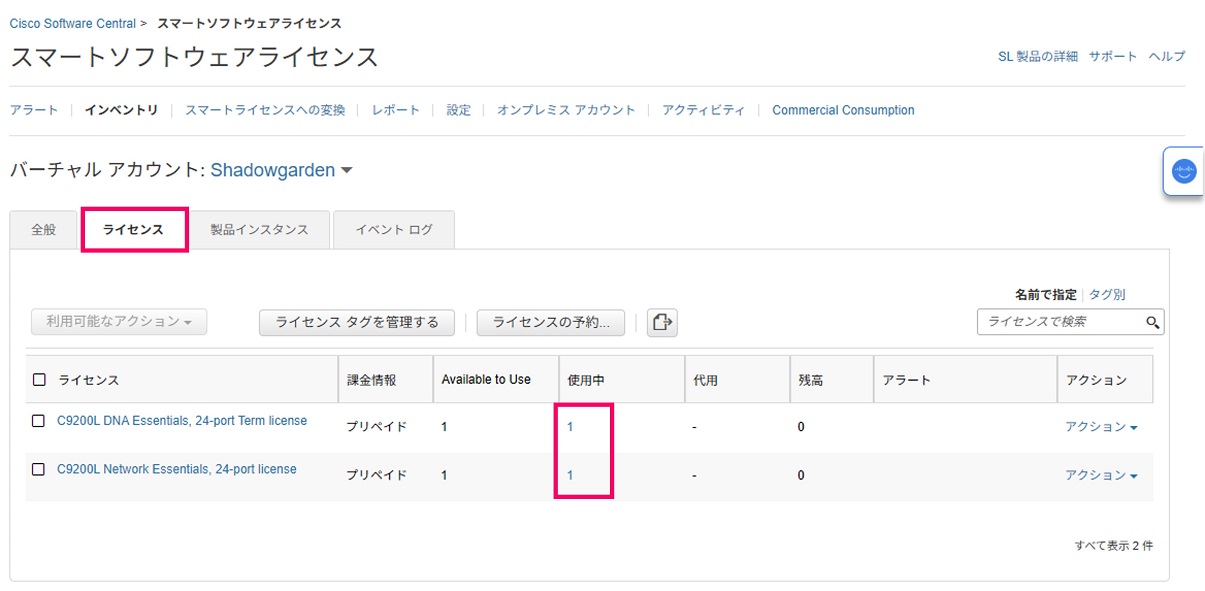Open the SL 製品の詳細 link

pyautogui.click(x=1038, y=56)
